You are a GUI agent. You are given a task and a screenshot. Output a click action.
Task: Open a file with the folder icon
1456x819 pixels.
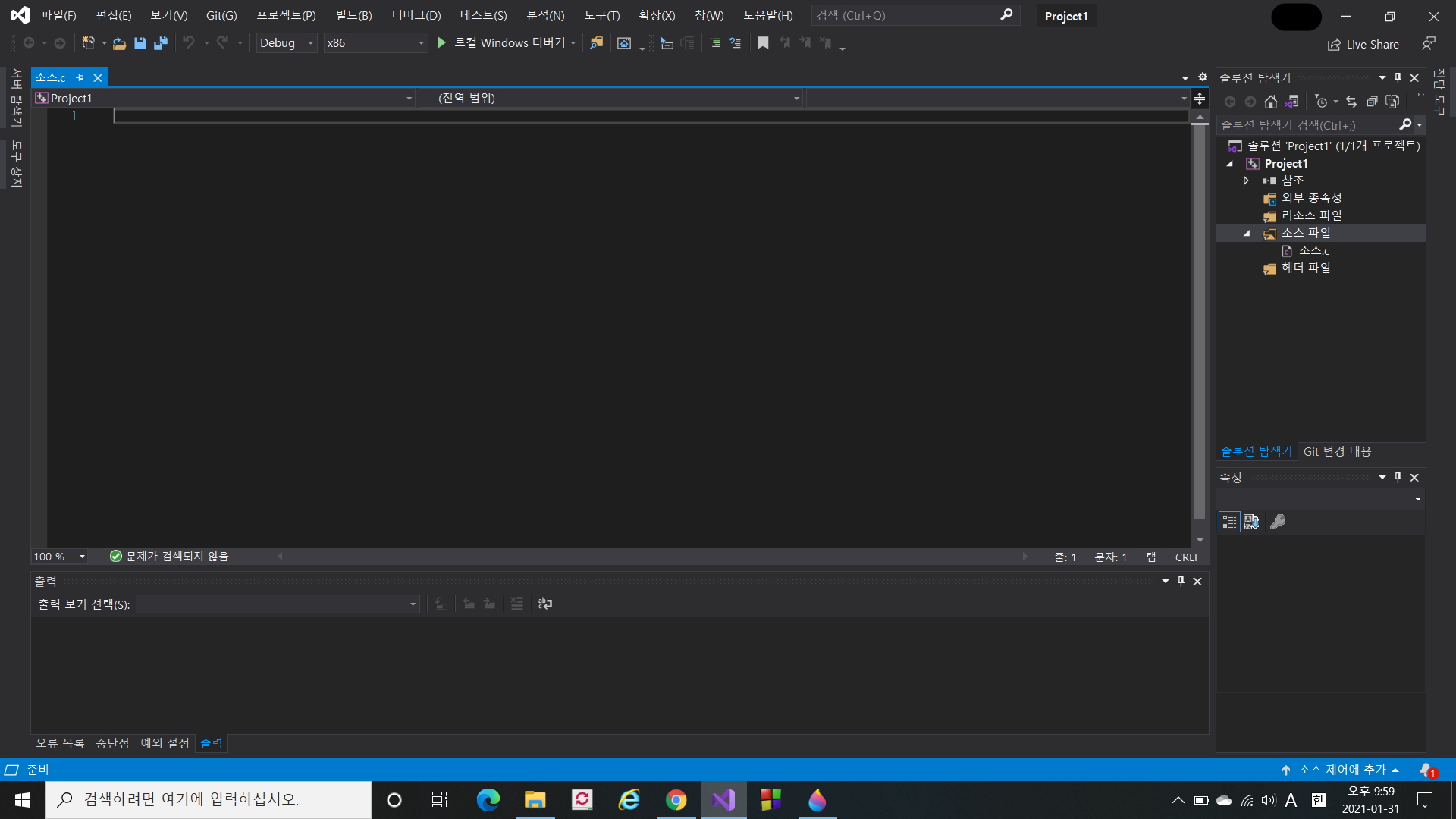[119, 43]
